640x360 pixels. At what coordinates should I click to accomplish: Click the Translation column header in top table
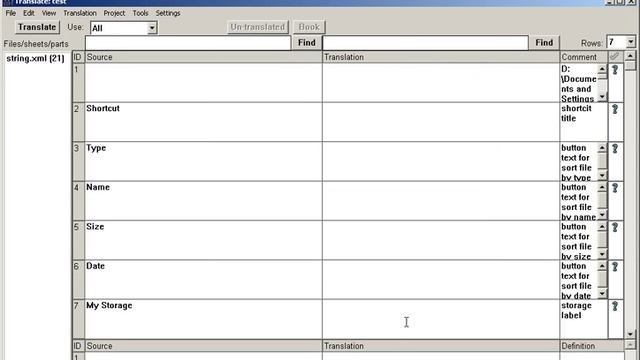pyautogui.click(x=441, y=57)
